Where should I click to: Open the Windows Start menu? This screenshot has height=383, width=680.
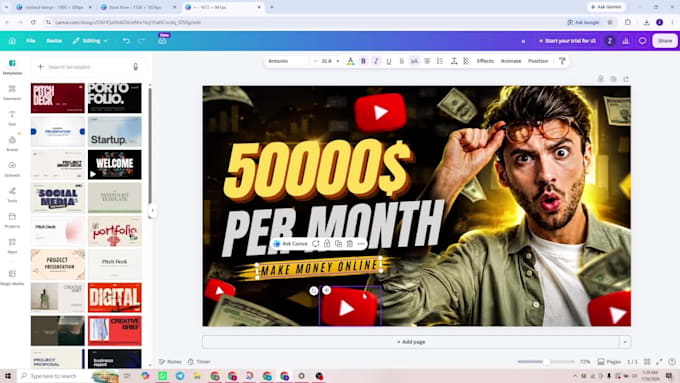[7, 376]
